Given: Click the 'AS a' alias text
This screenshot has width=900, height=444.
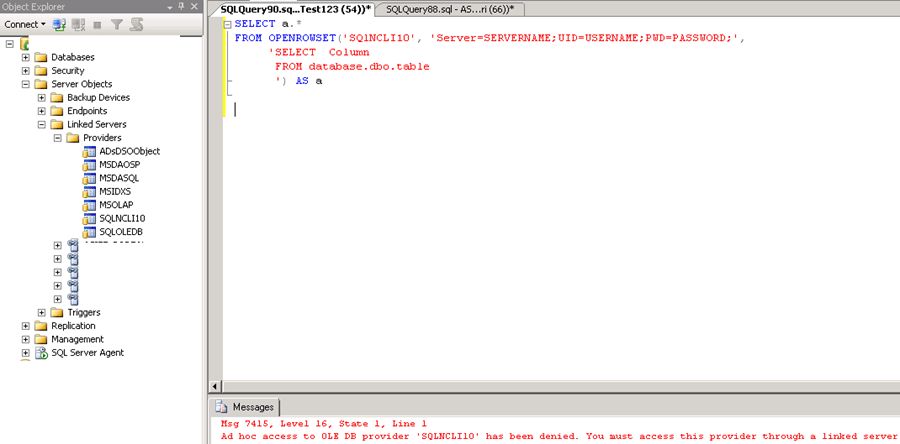Looking at the screenshot, I should (309, 81).
